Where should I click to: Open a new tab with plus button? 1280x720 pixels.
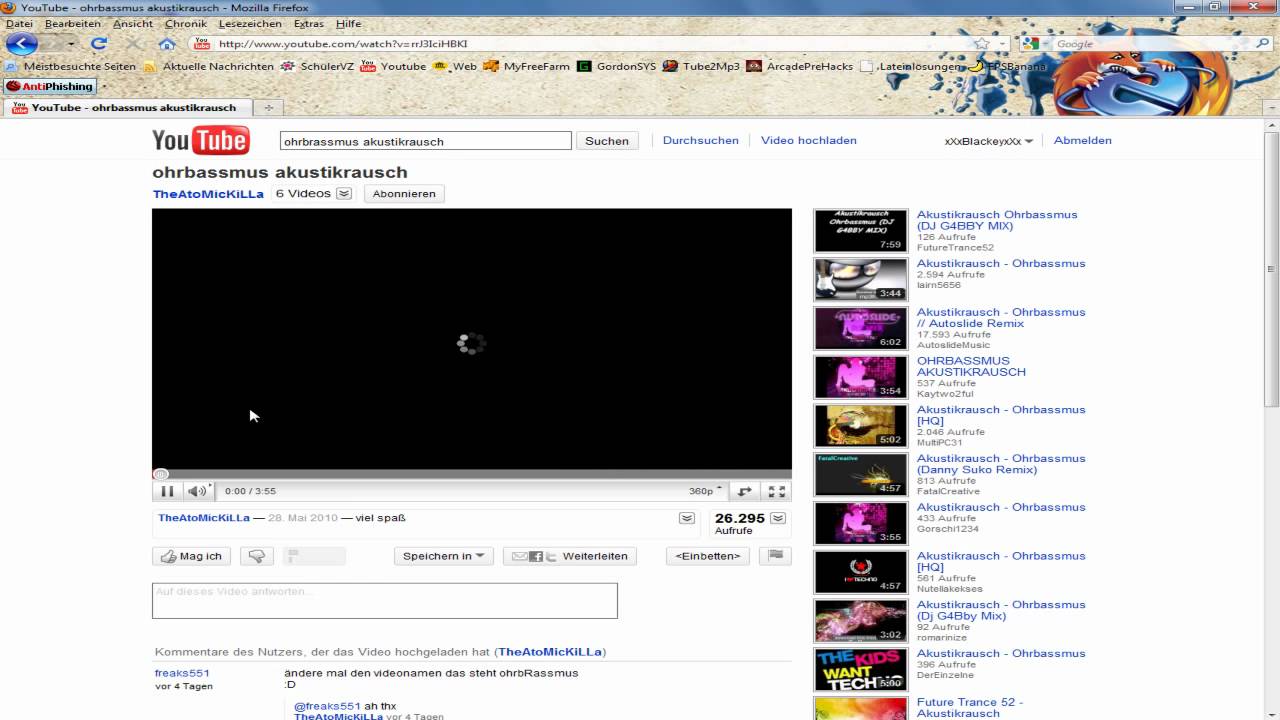coord(268,108)
